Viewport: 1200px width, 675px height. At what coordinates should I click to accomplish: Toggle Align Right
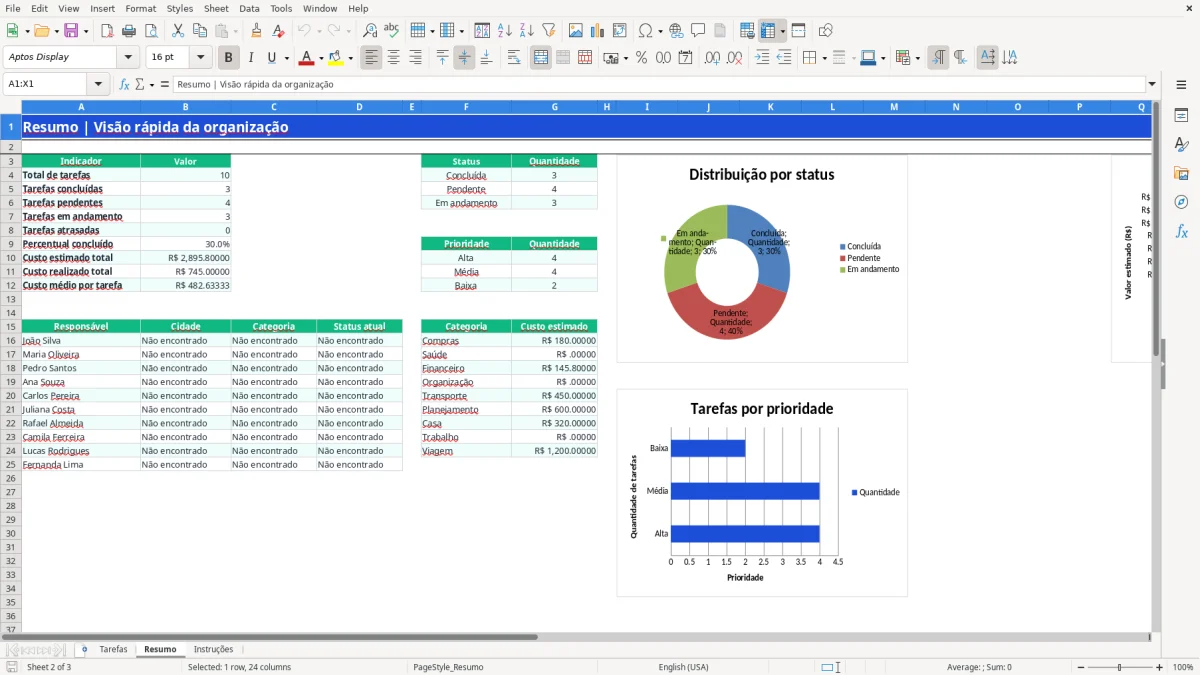coord(415,58)
